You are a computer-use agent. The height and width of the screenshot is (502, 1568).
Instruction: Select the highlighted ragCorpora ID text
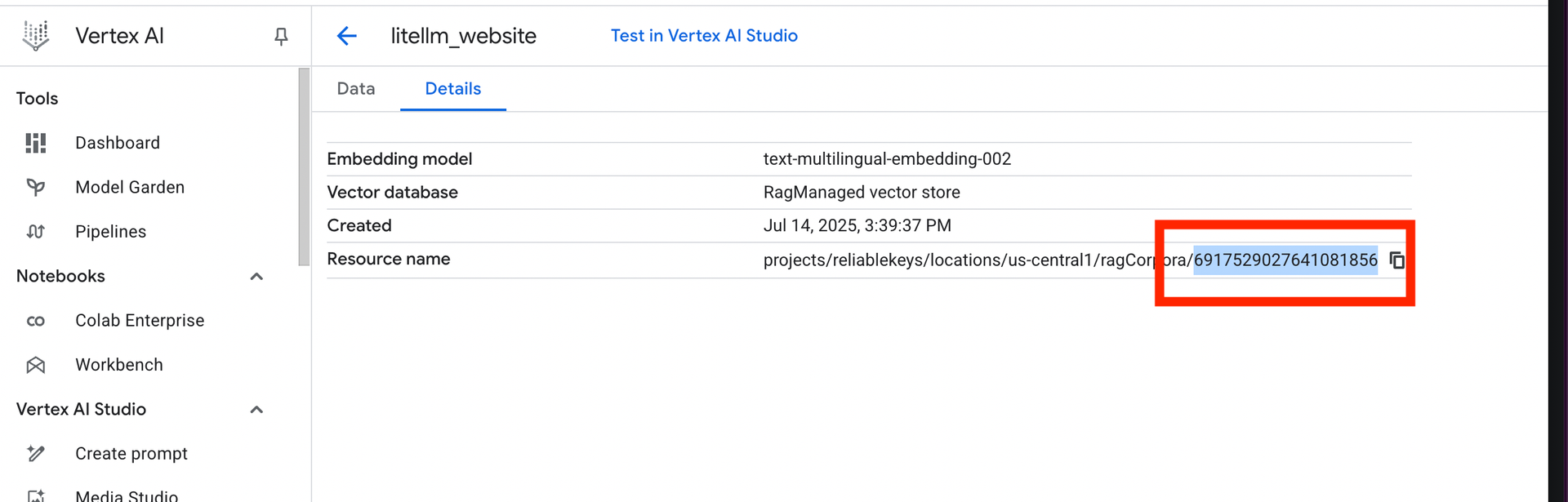coord(1285,260)
